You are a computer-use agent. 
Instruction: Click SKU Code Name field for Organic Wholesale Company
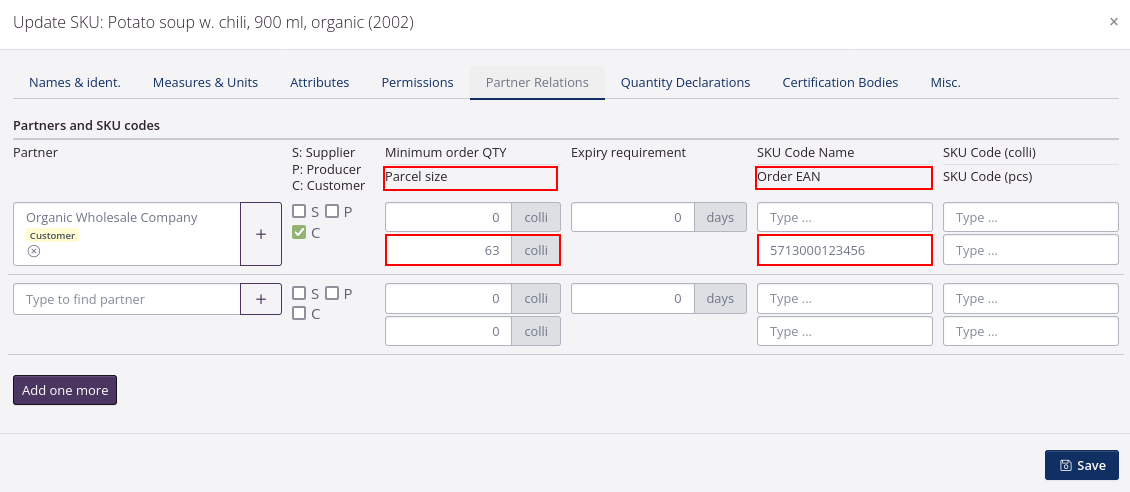click(x=845, y=218)
